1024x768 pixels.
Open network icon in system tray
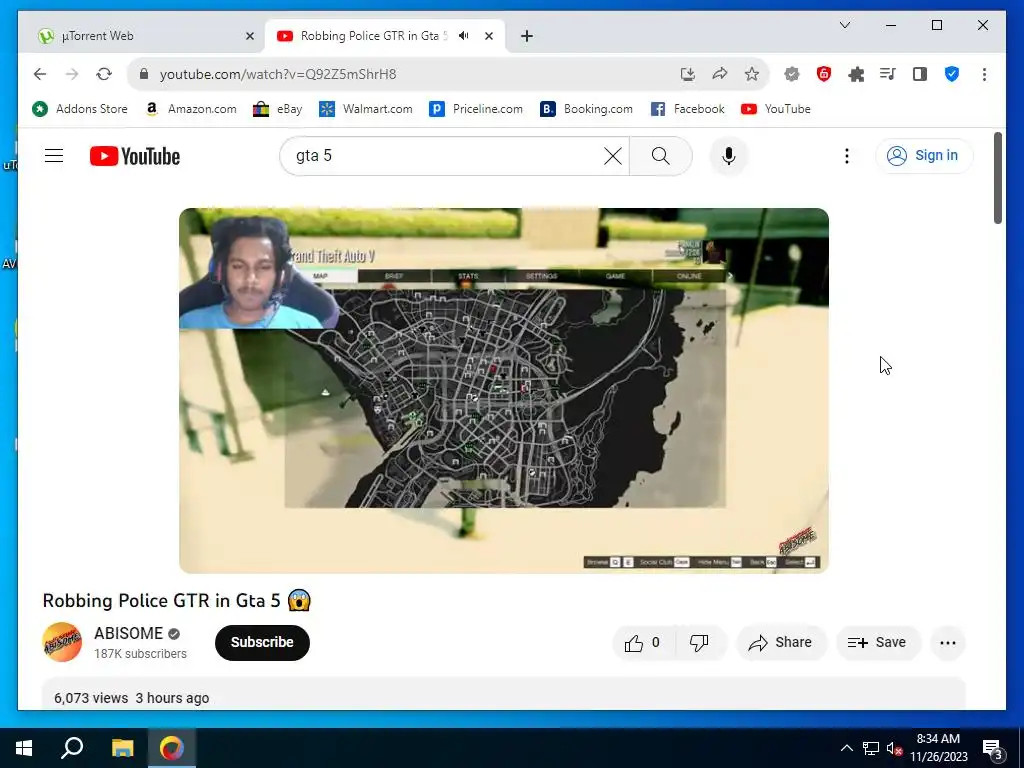tap(871, 748)
